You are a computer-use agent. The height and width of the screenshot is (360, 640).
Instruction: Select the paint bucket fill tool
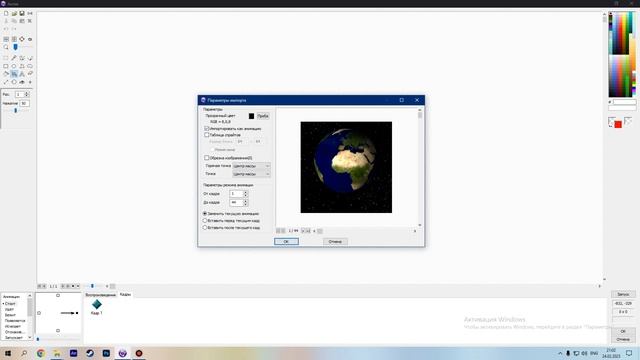tap(6, 74)
